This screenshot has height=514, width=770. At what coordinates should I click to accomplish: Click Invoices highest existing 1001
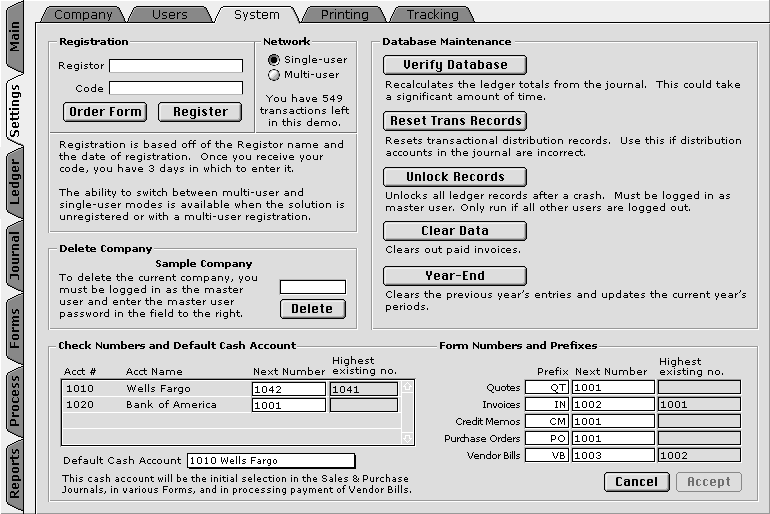[x=699, y=405]
